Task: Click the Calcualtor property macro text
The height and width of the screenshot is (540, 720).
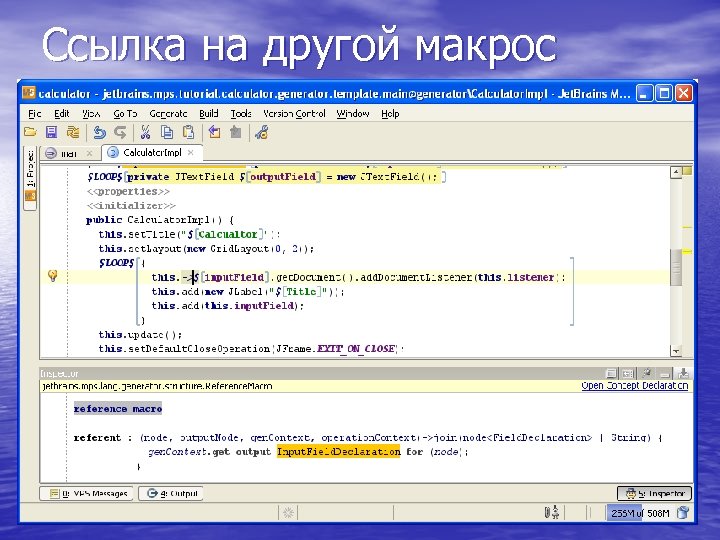Action: pos(228,234)
